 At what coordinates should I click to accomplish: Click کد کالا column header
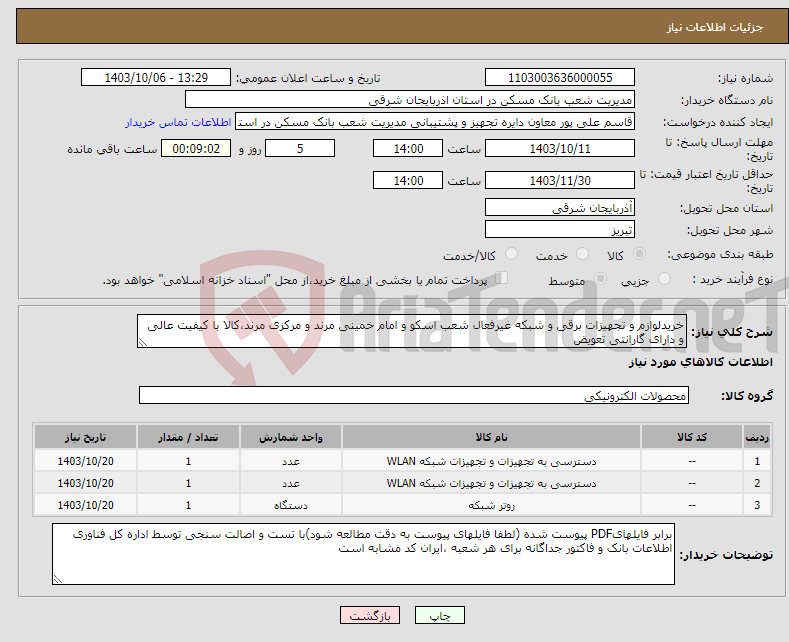tap(692, 437)
